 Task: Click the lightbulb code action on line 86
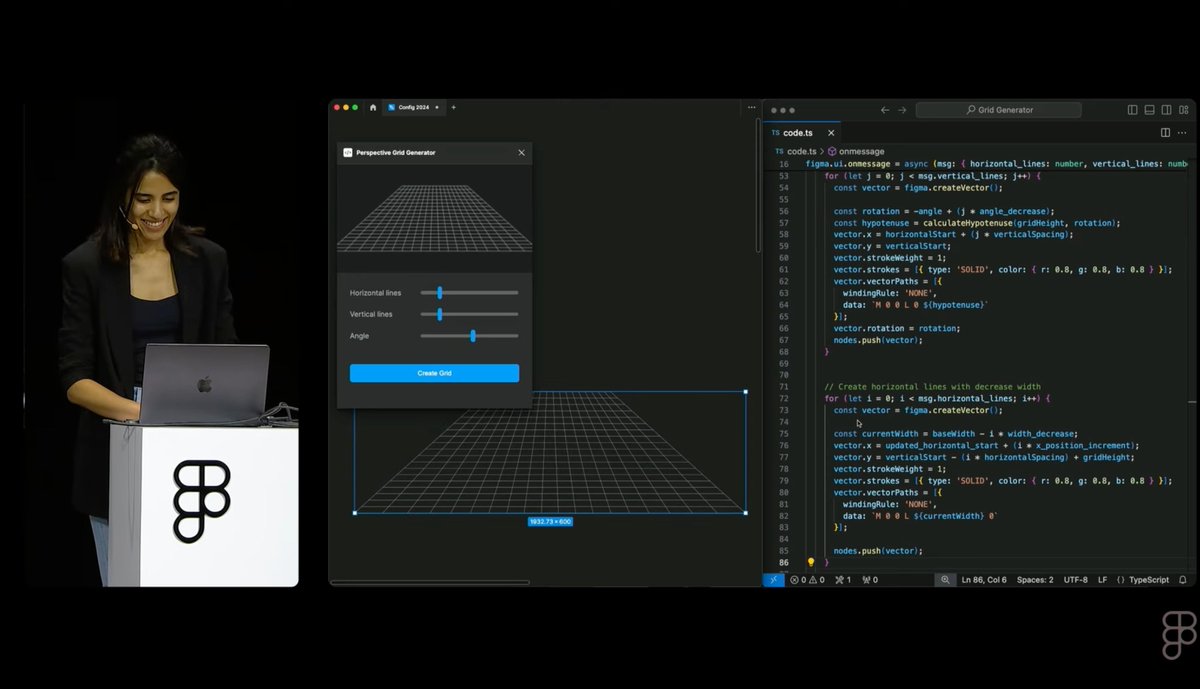click(x=811, y=563)
